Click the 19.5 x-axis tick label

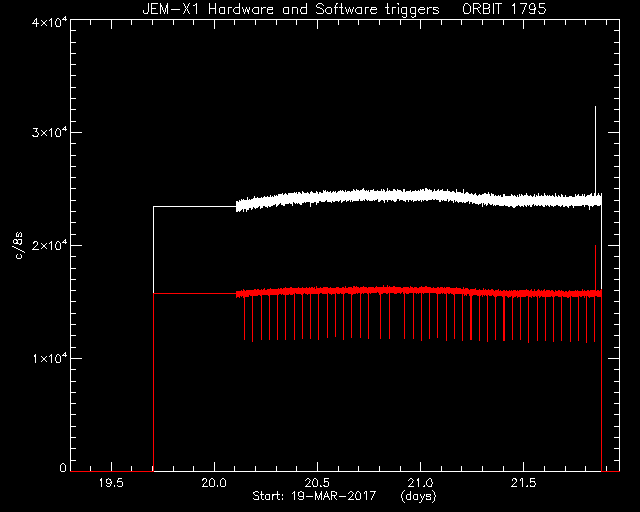pos(111,483)
